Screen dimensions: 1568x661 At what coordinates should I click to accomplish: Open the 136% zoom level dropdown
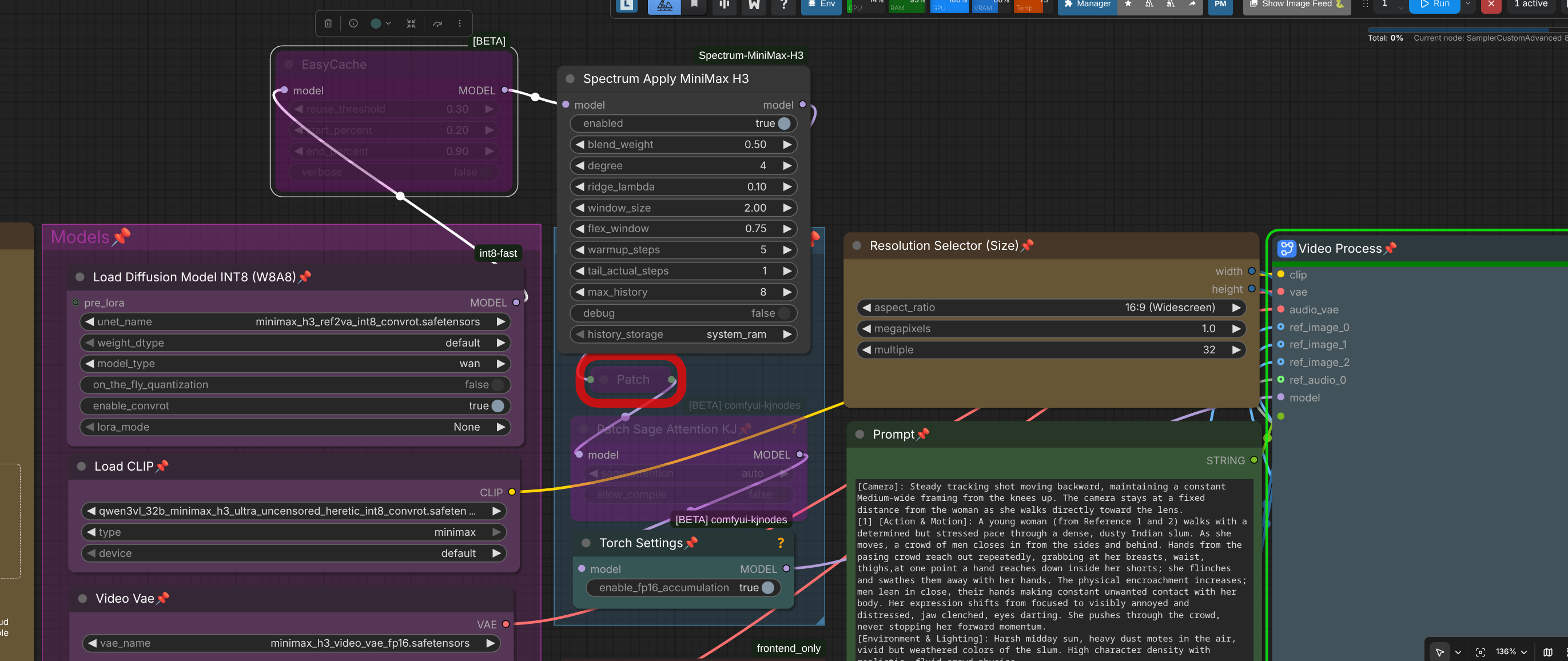(1511, 652)
